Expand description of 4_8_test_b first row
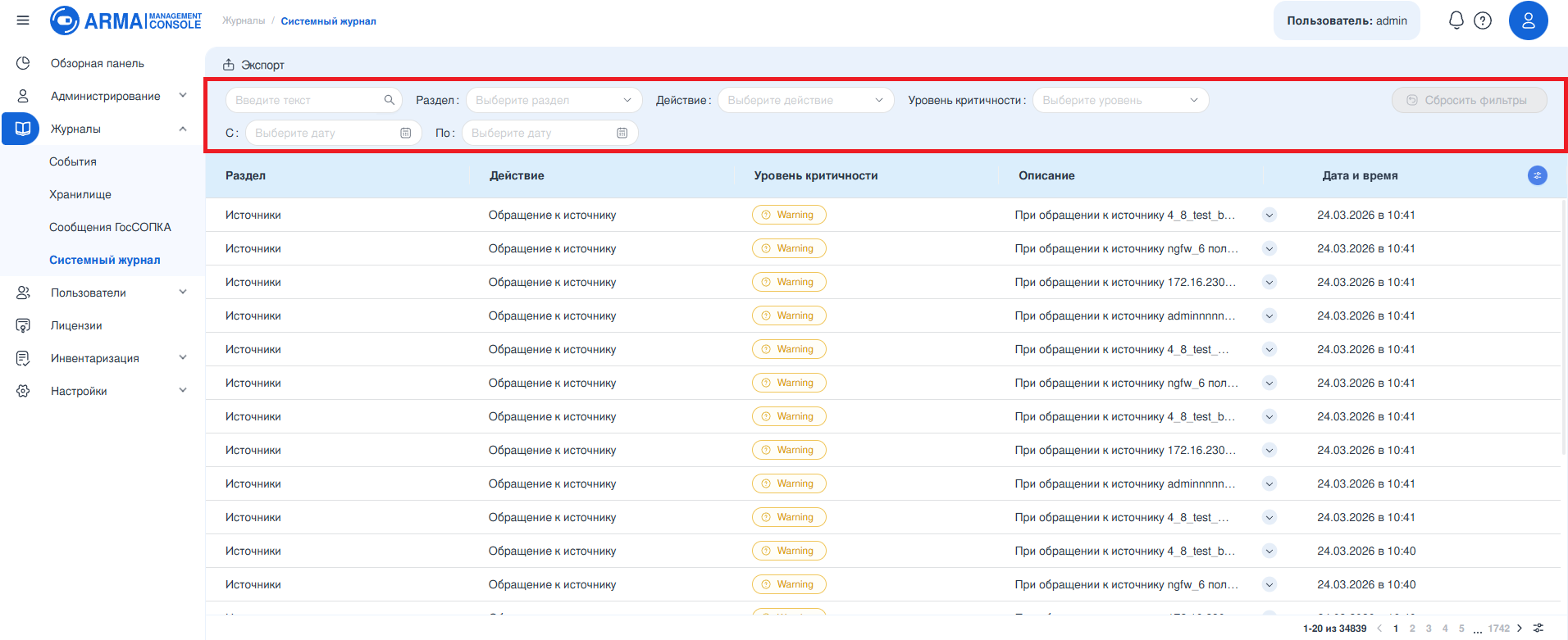Image resolution: width=1568 pixels, height=640 pixels. 1269,215
